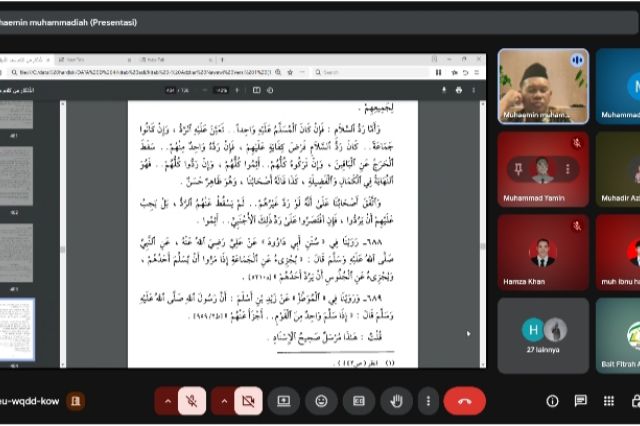640x426 pixels.
Task: Switch to the second browser tab
Action: tap(95, 60)
